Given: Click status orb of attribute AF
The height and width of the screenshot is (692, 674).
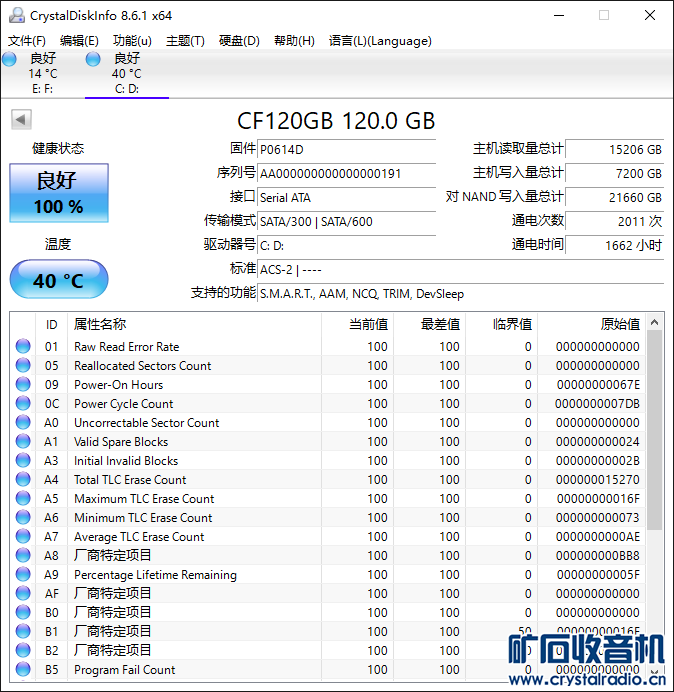Looking at the screenshot, I should [23, 593].
